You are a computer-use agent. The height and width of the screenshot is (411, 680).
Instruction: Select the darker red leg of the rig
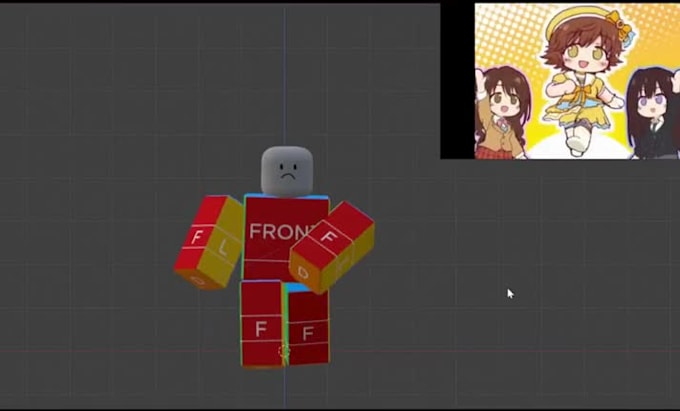coord(308,327)
